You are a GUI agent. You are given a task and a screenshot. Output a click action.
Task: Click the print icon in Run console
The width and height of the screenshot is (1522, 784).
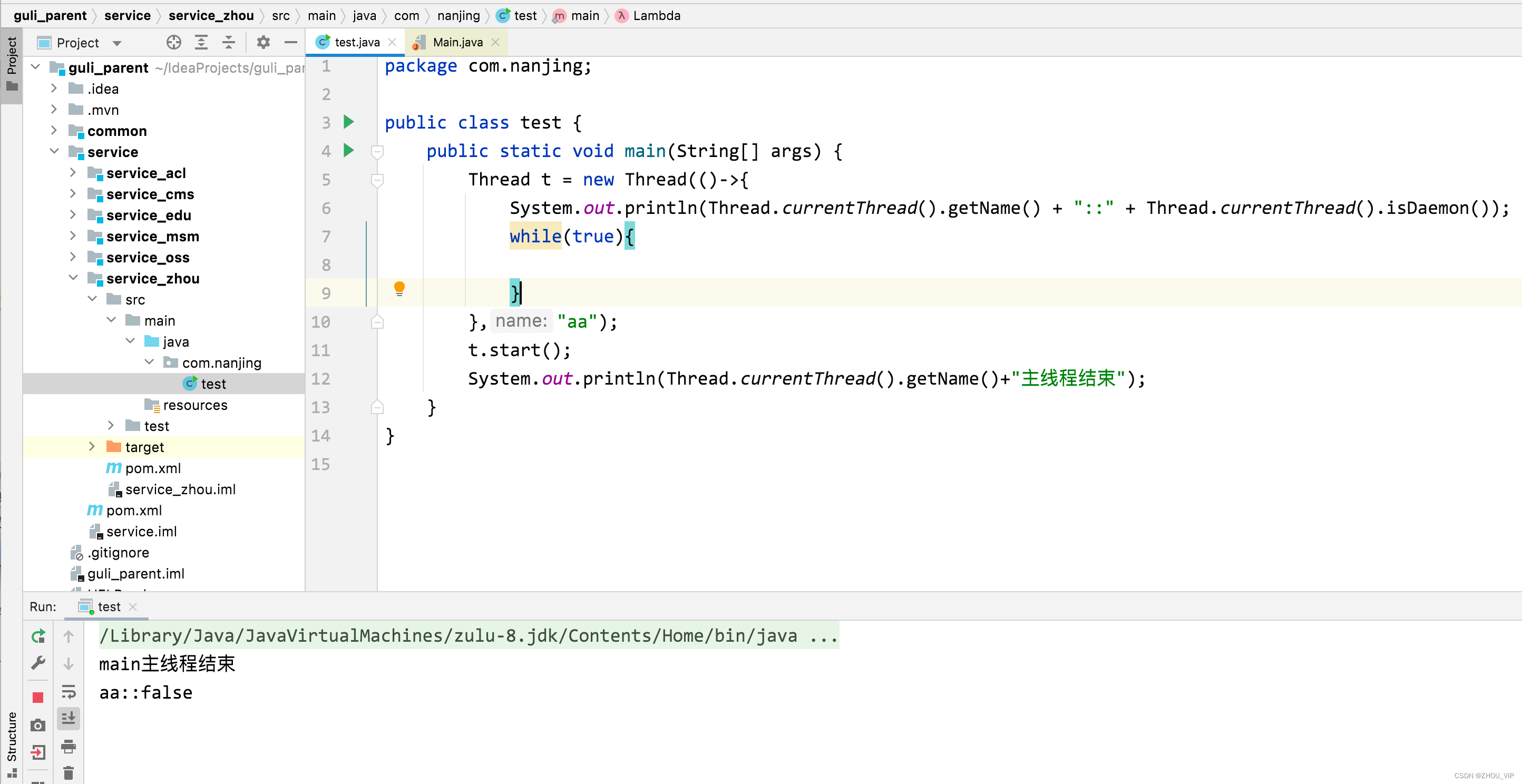pos(69,747)
